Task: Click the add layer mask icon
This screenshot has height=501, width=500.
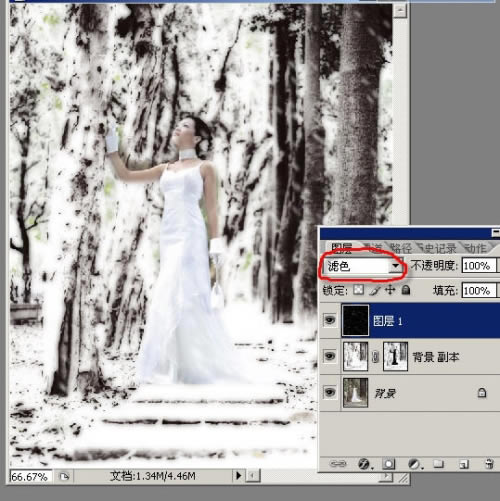Action: 389,464
